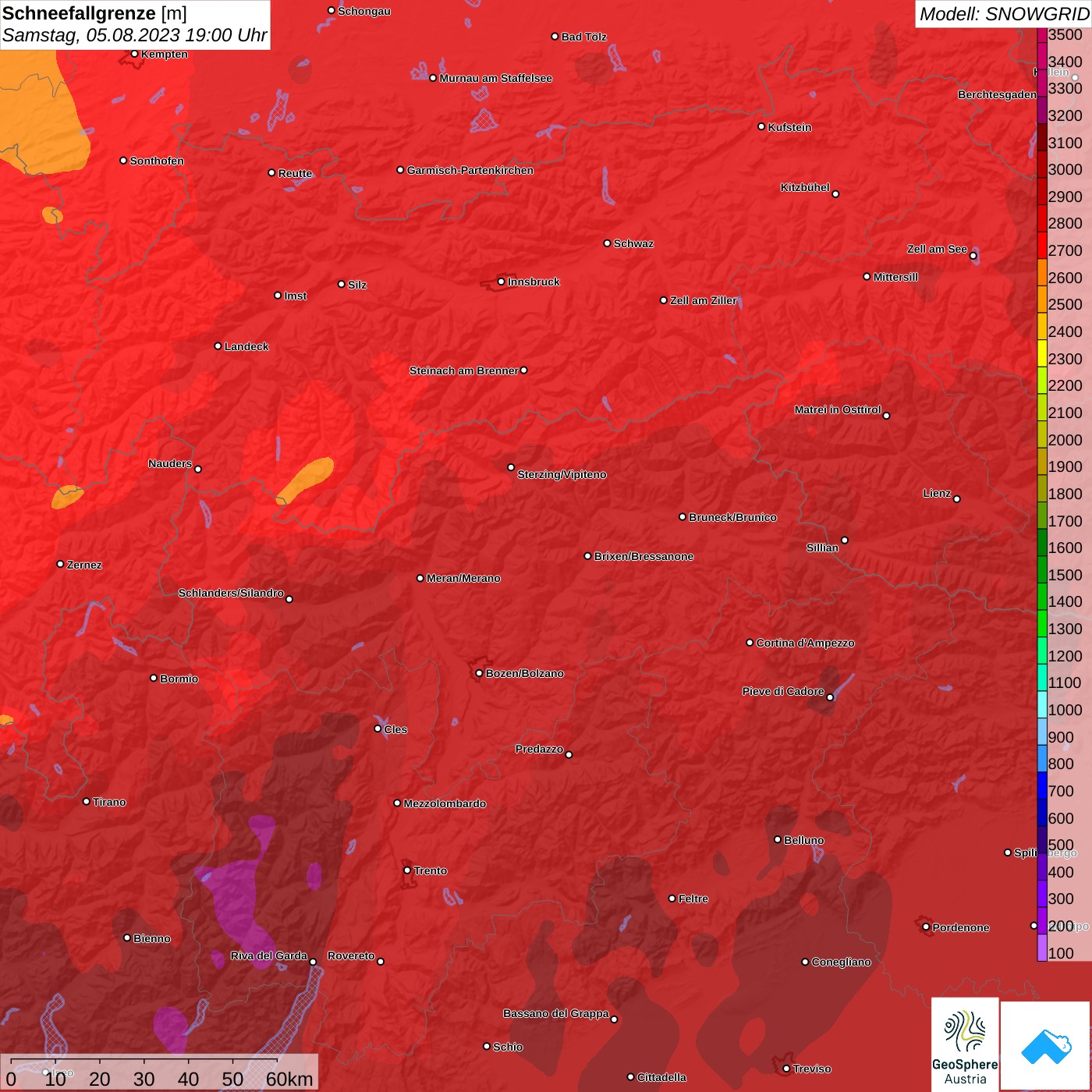Select the Bad Tölz label
The width and height of the screenshot is (1092, 1092).
click(583, 37)
